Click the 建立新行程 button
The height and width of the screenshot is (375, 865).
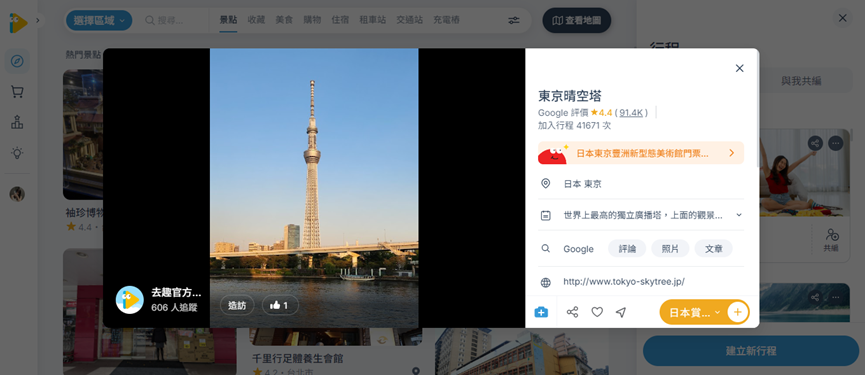coord(751,351)
